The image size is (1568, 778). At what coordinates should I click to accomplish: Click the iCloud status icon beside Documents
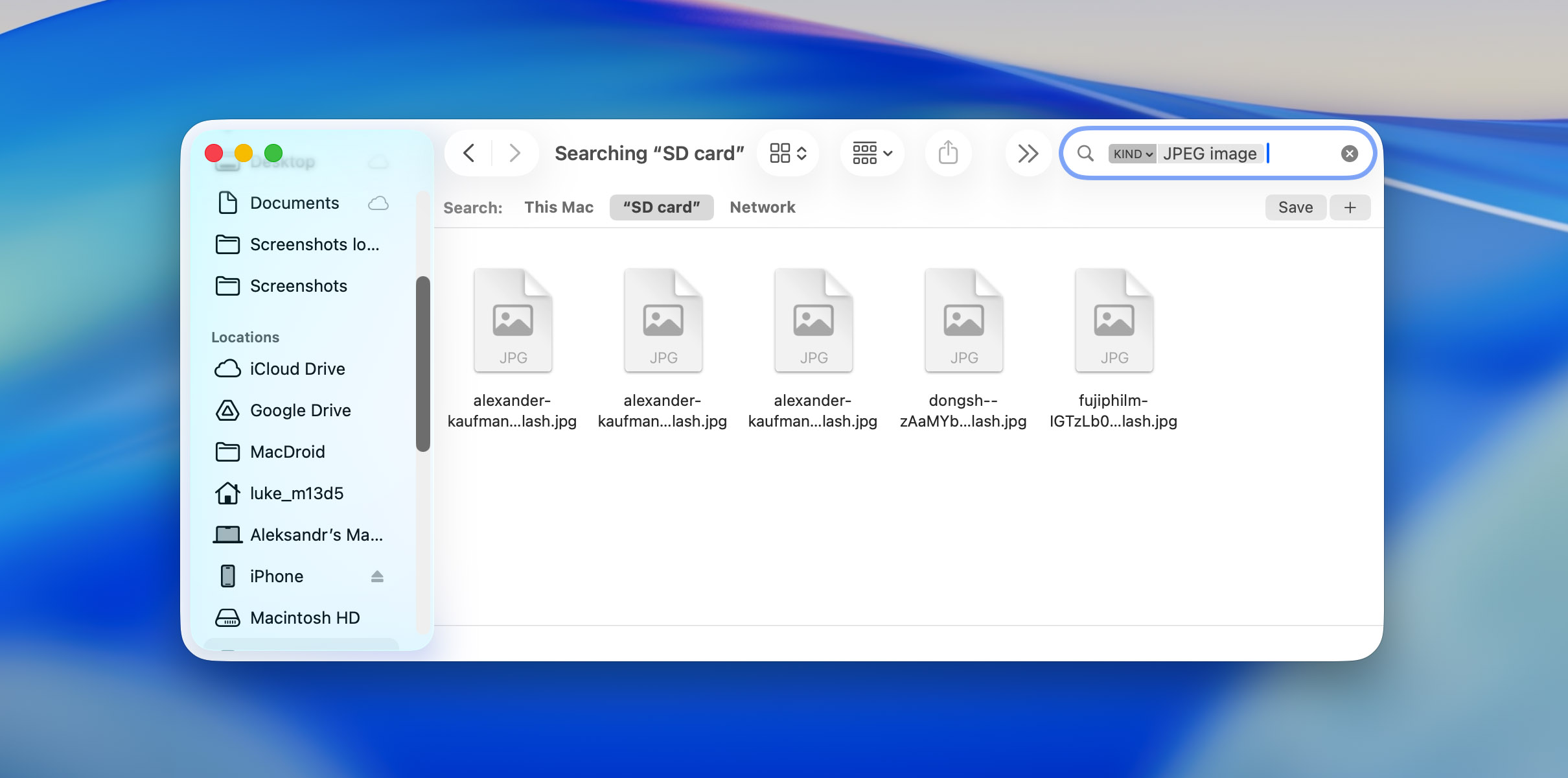[x=378, y=204]
